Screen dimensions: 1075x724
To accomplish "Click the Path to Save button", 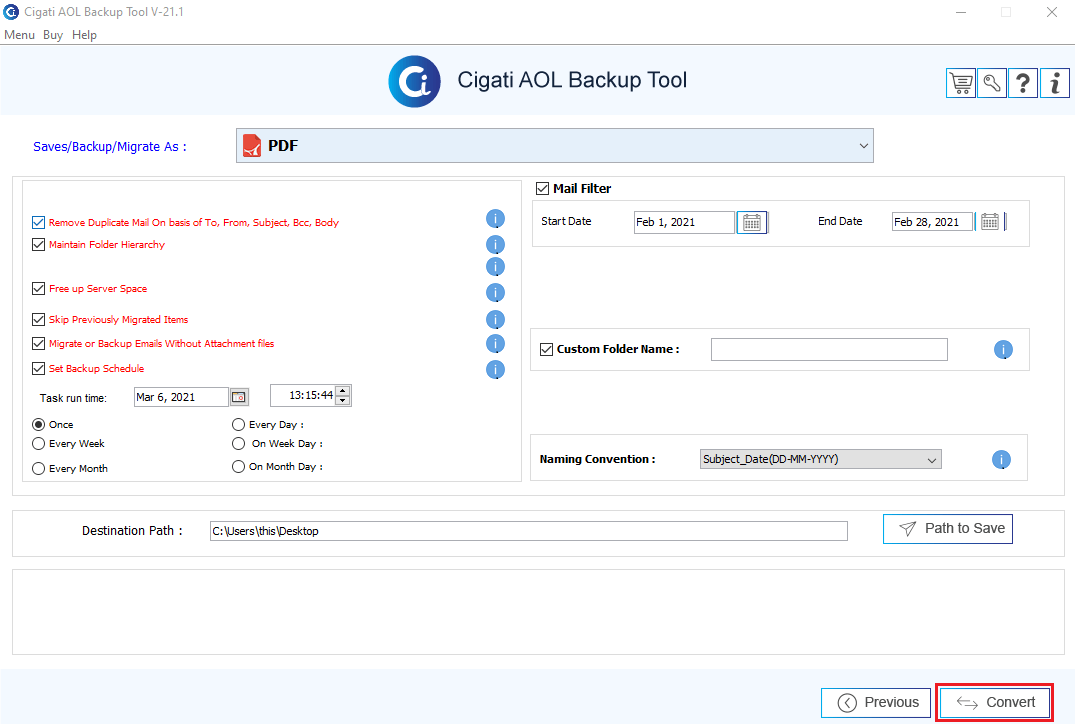I will (x=947, y=529).
